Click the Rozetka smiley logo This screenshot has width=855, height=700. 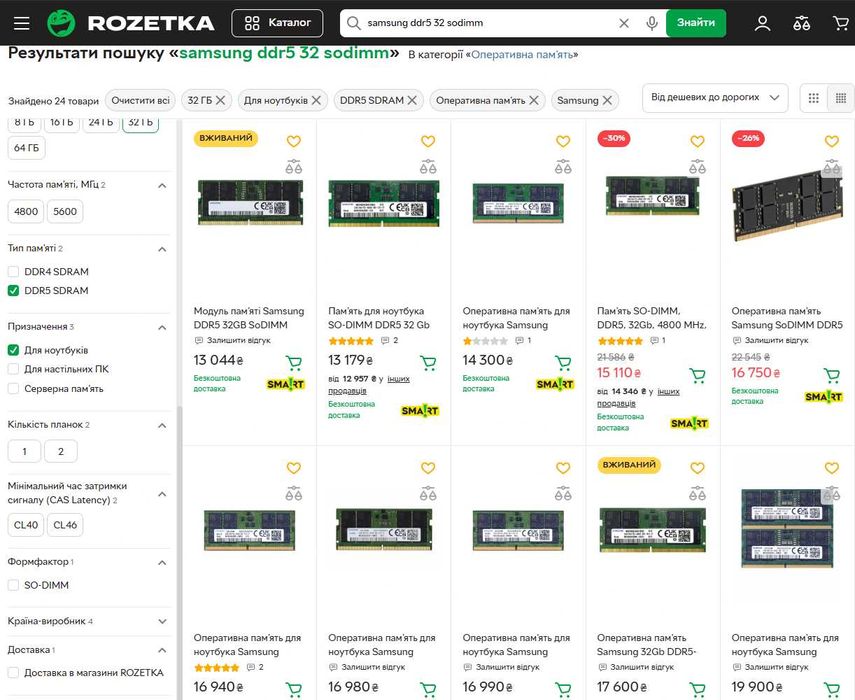[x=61, y=23]
